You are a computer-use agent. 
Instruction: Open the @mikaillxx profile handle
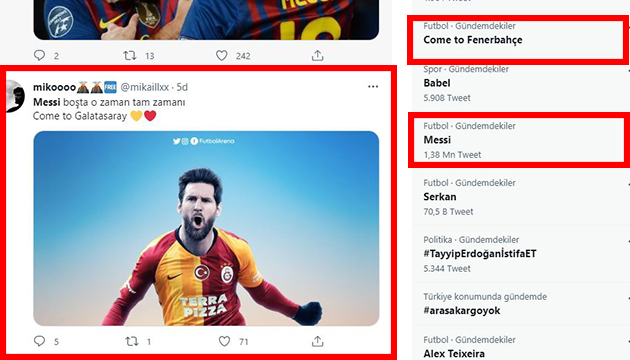(x=145, y=87)
